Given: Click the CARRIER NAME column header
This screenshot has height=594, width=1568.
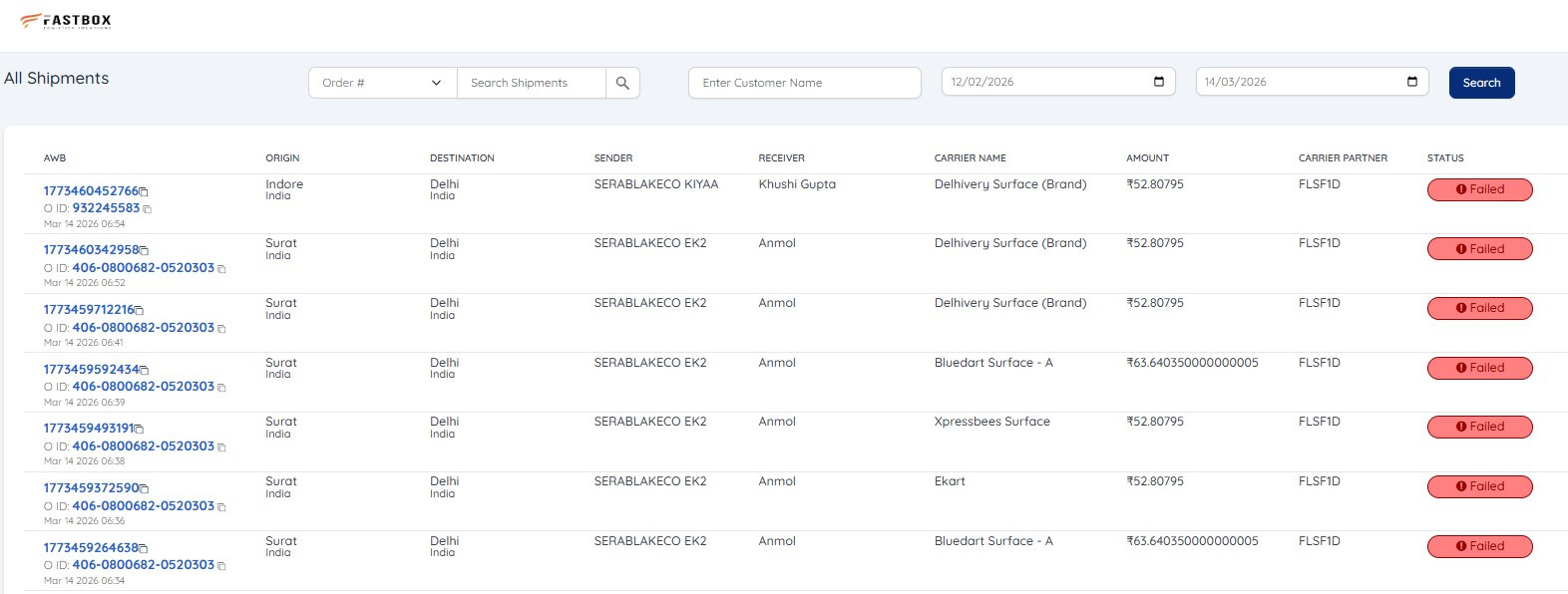Looking at the screenshot, I should 970,158.
